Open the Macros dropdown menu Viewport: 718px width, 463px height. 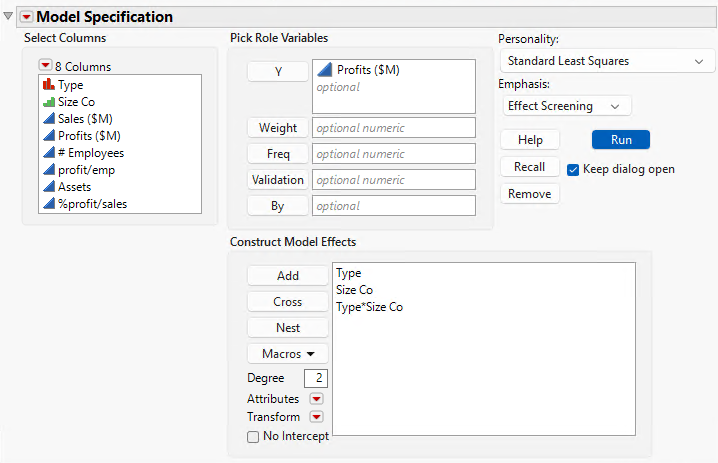(287, 353)
